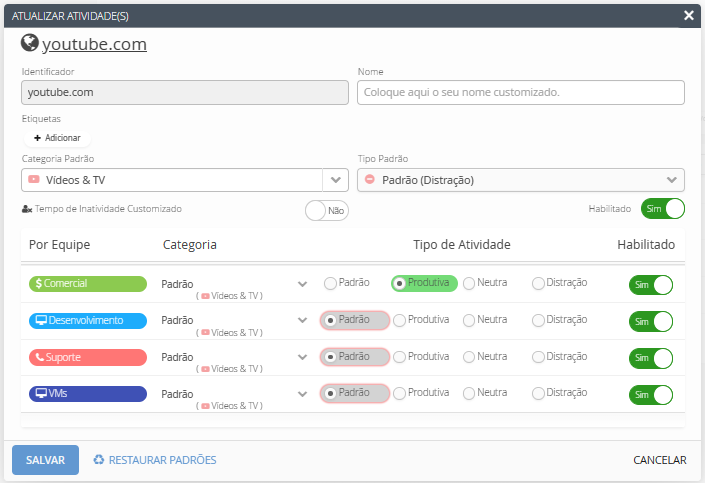Image resolution: width=705 pixels, height=483 pixels.
Task: Choose Padrão radio for Desenvolvimento
Action: [x=330, y=320]
